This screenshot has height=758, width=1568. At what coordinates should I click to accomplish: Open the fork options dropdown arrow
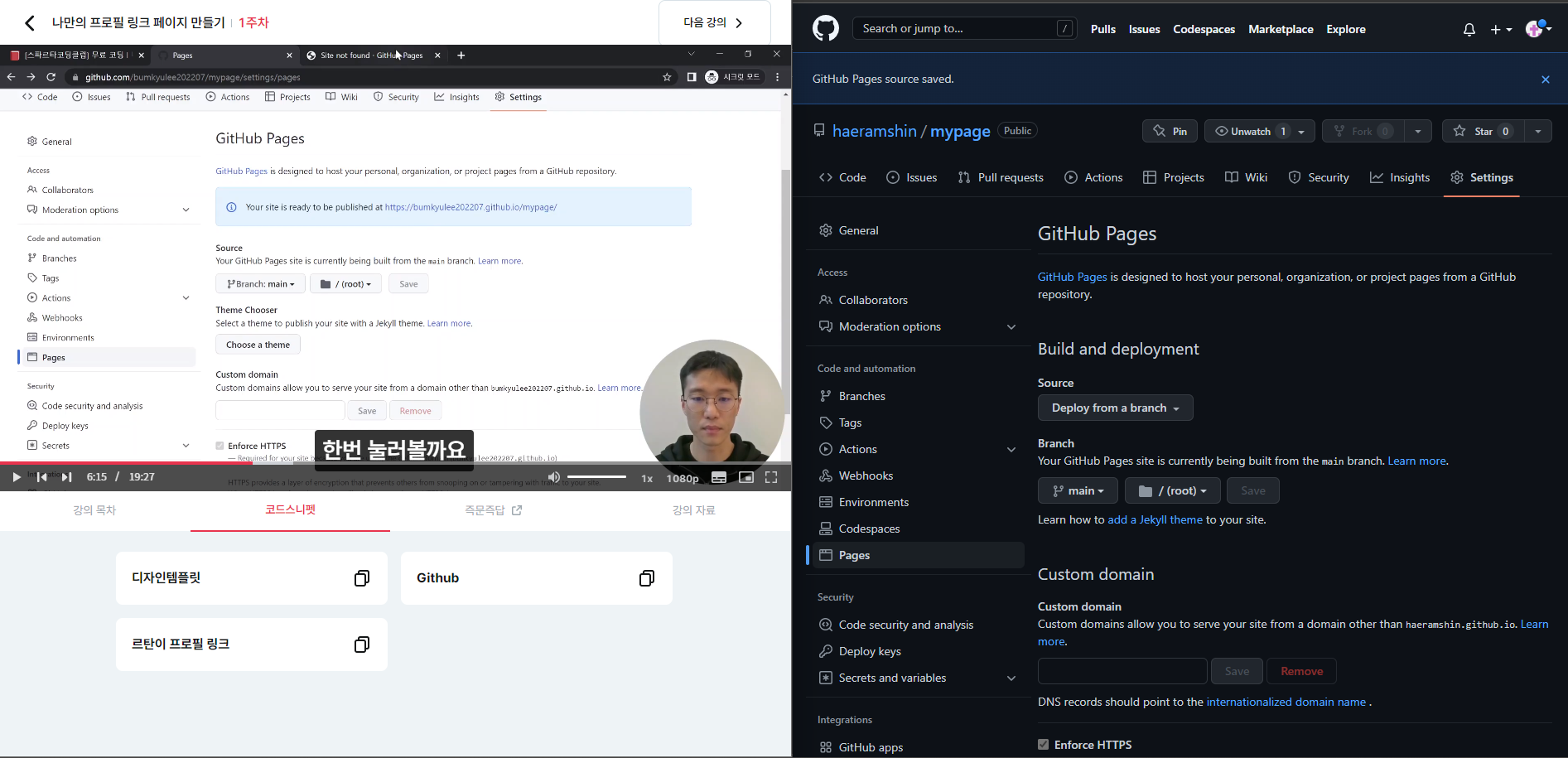[1418, 131]
